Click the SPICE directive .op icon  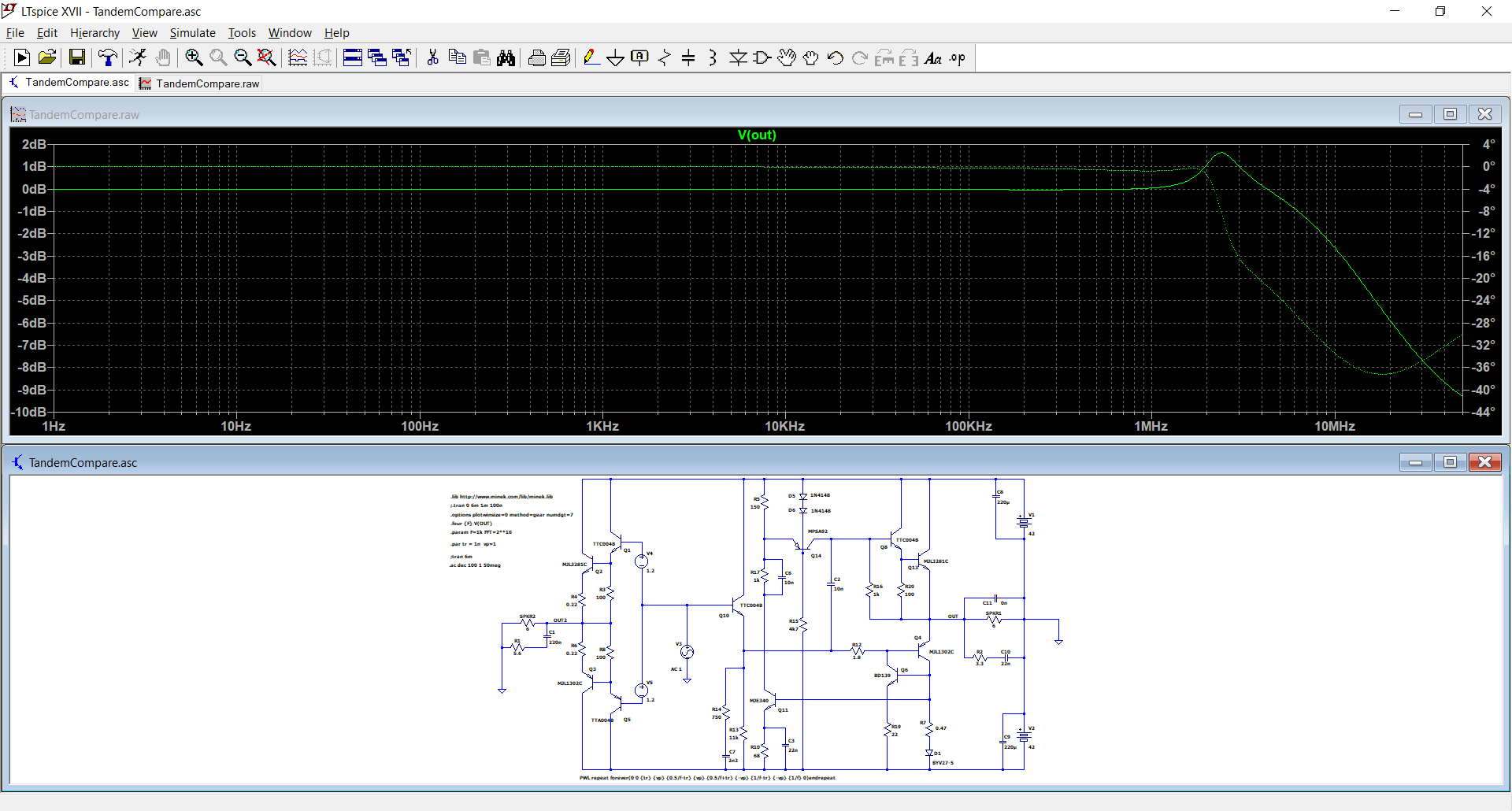coord(958,57)
